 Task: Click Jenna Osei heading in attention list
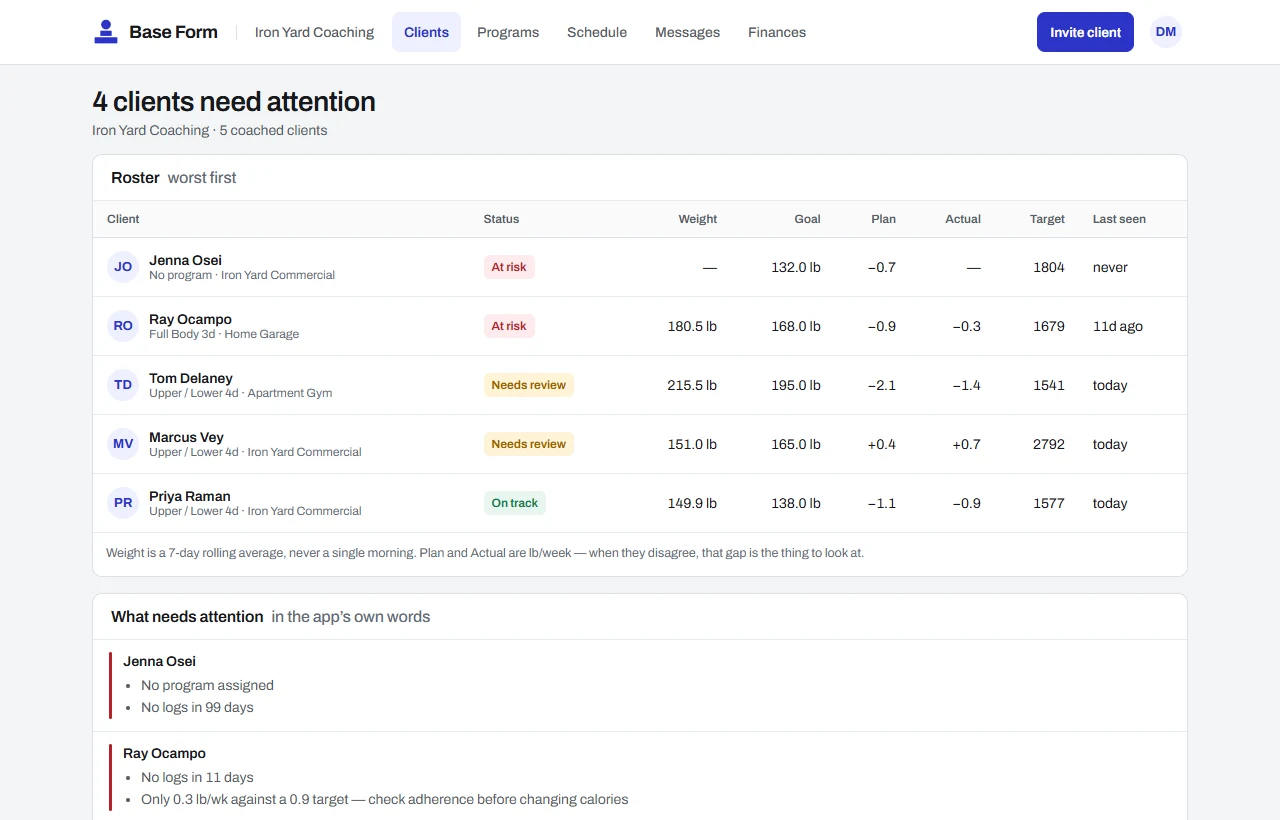click(159, 661)
